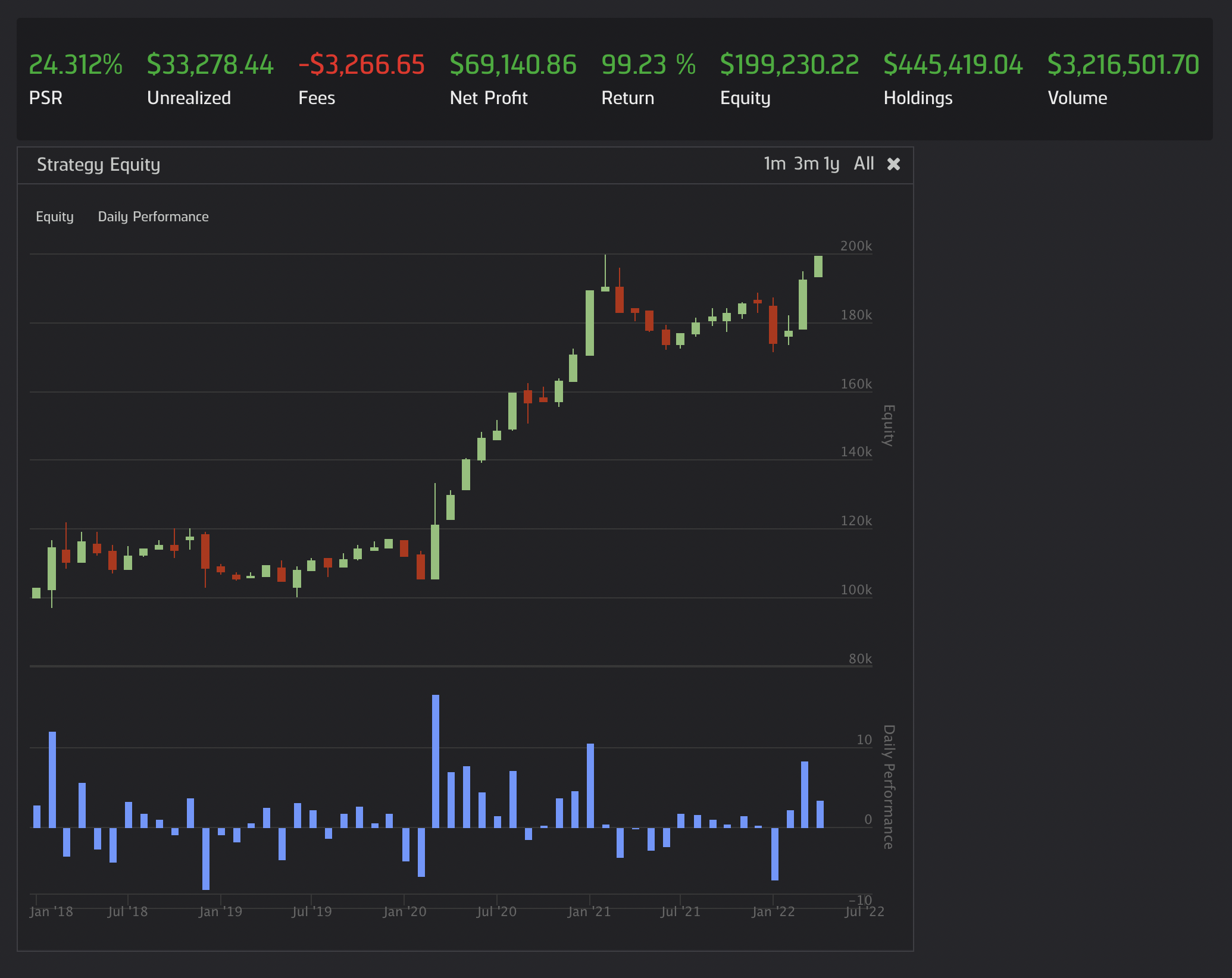
Task: Click the PSR 24.312% statistic
Action: tap(76, 64)
